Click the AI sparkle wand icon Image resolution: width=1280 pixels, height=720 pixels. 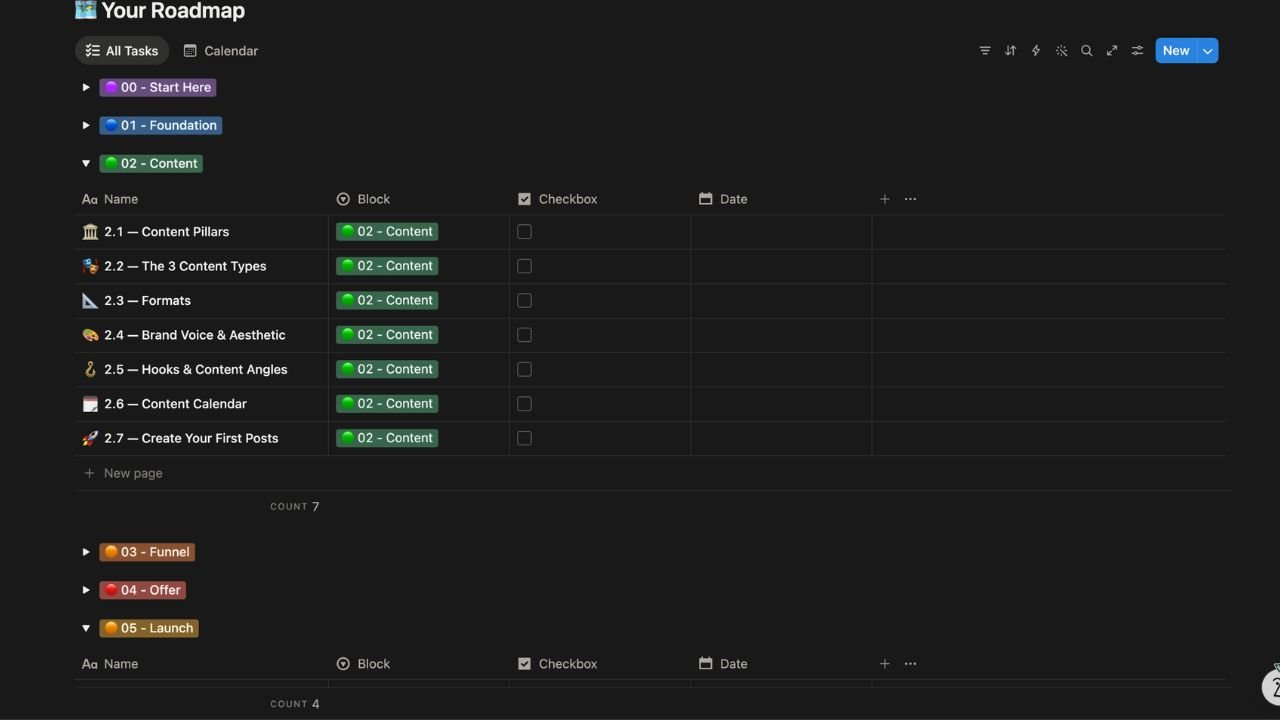pyautogui.click(x=1061, y=50)
